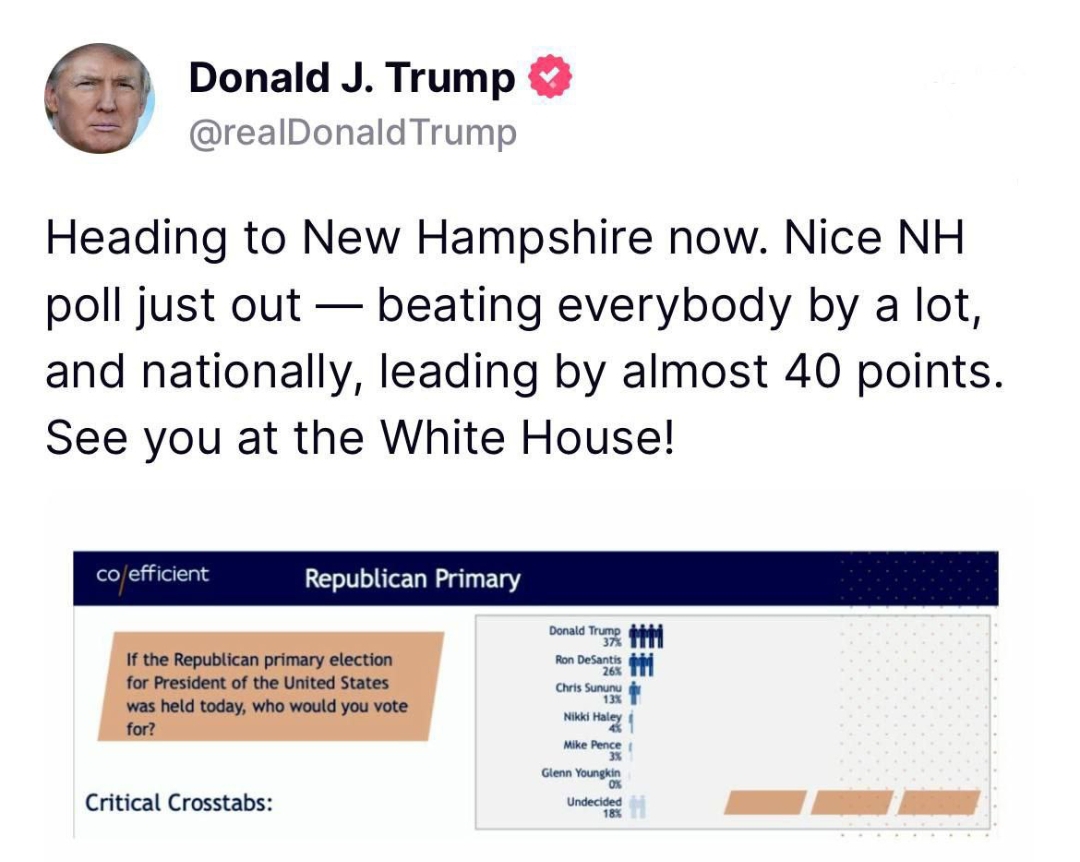Click the Nikki Haley 4% bar icon
The height and width of the screenshot is (862, 1080).
(x=631, y=722)
